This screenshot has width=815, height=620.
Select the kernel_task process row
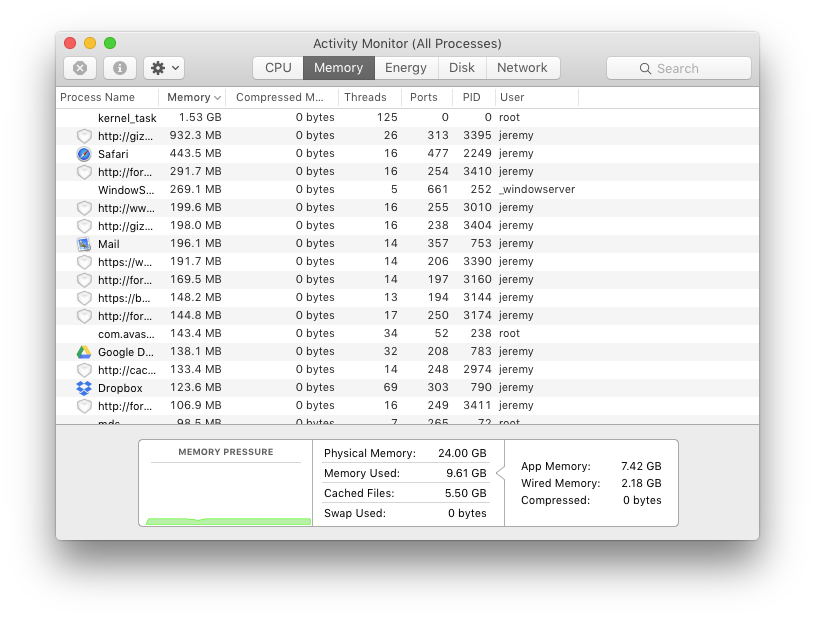[408, 117]
